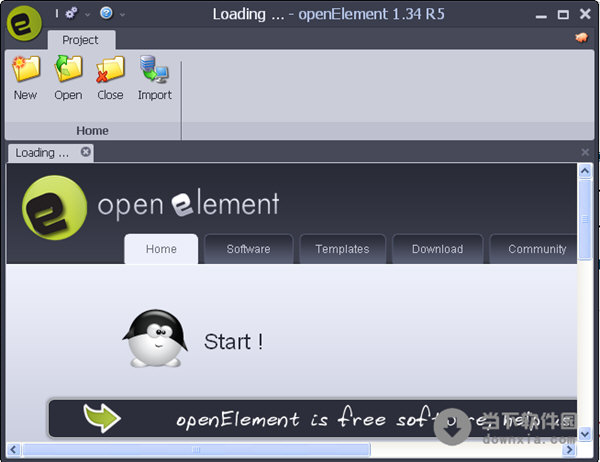
Task: Click the vertical scrollbar thumb
Action: point(585,219)
